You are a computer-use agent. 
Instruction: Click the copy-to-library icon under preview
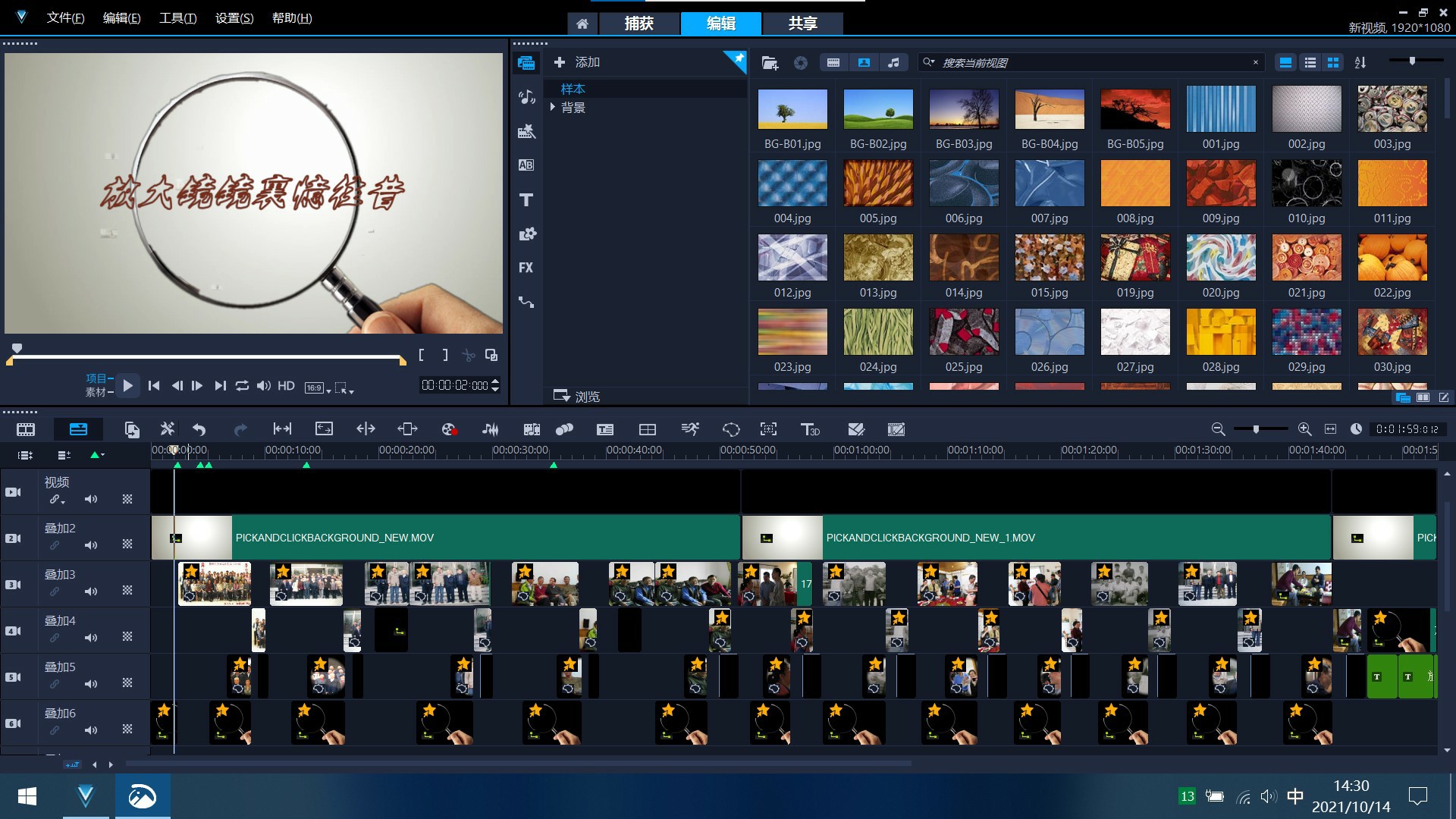(x=491, y=355)
